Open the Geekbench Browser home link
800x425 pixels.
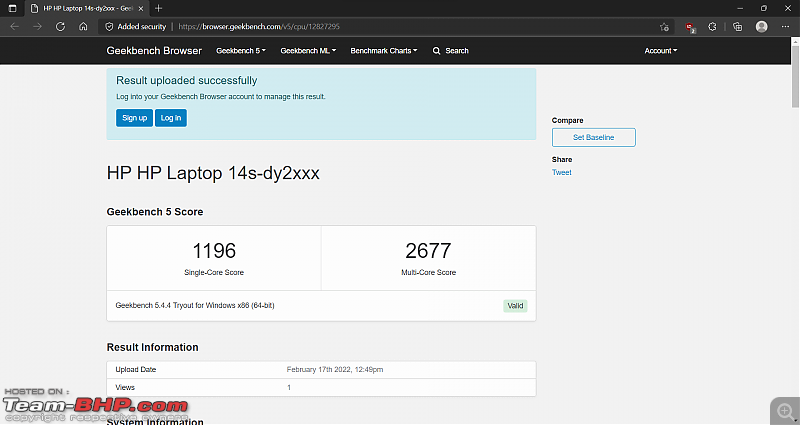pyautogui.click(x=154, y=51)
